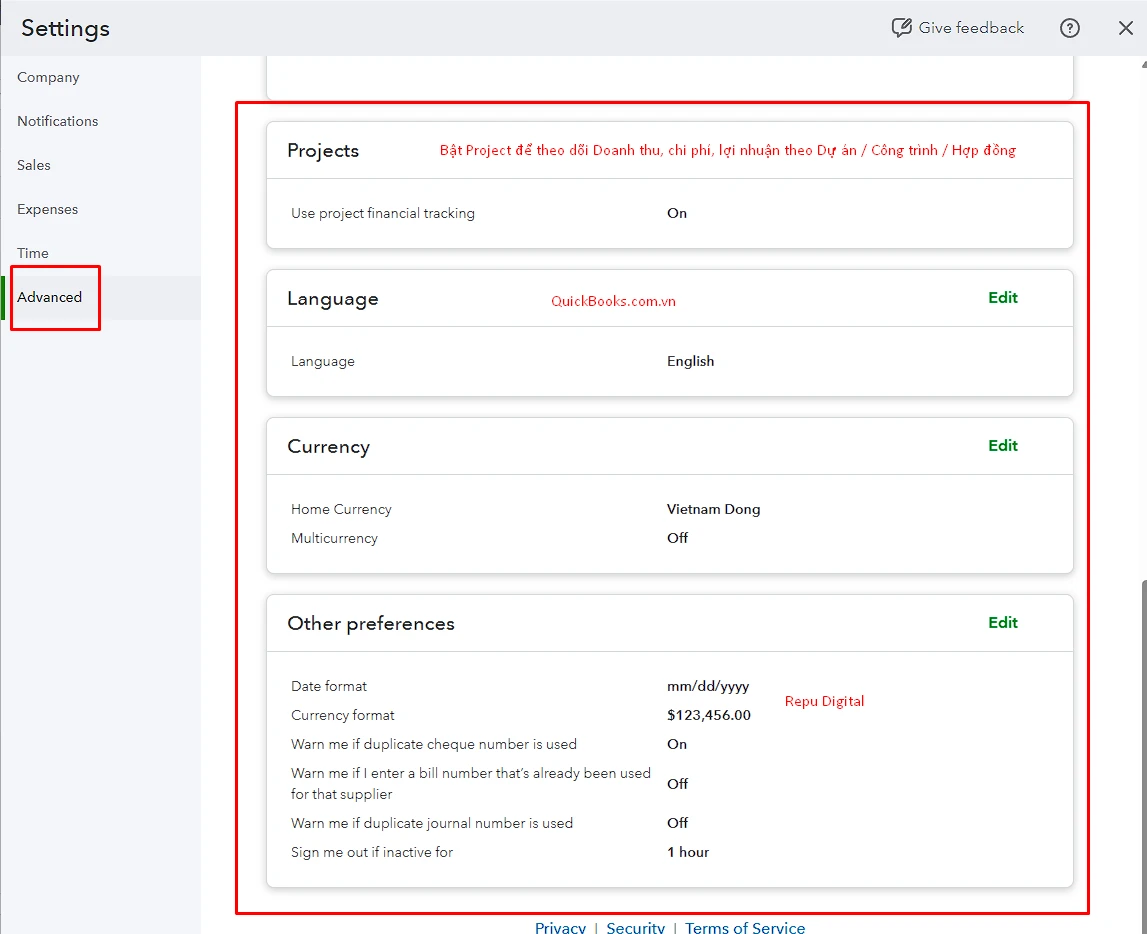Click the Give feedback speech-bubble icon

click(x=902, y=28)
